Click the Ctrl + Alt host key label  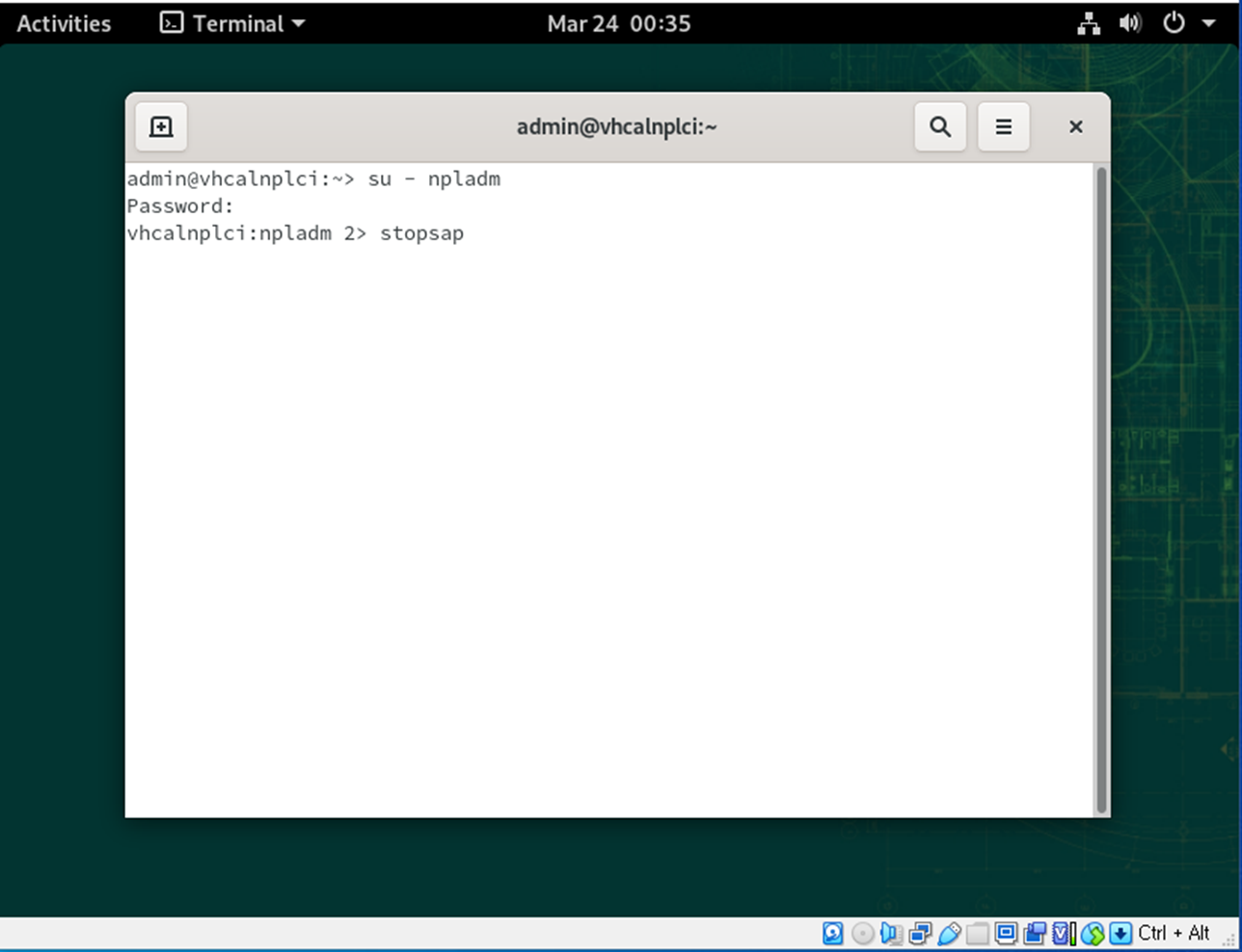1174,933
